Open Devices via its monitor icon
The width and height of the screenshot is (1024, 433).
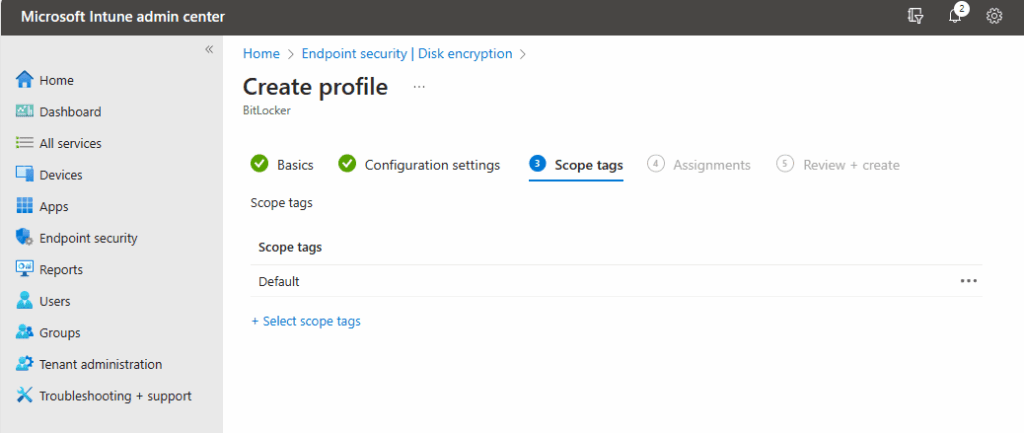25,175
